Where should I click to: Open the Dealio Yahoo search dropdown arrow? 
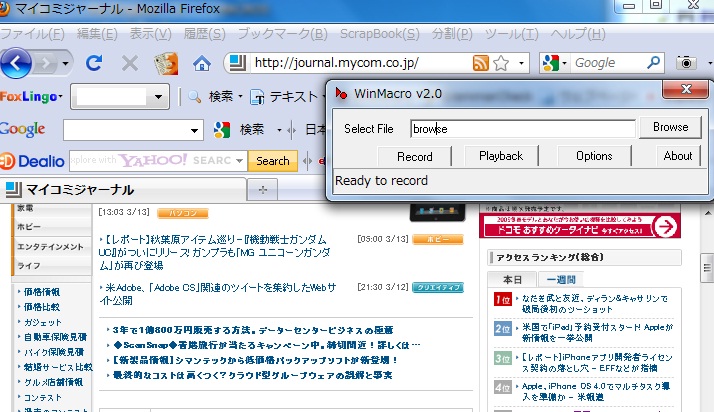pyautogui.click(x=239, y=161)
